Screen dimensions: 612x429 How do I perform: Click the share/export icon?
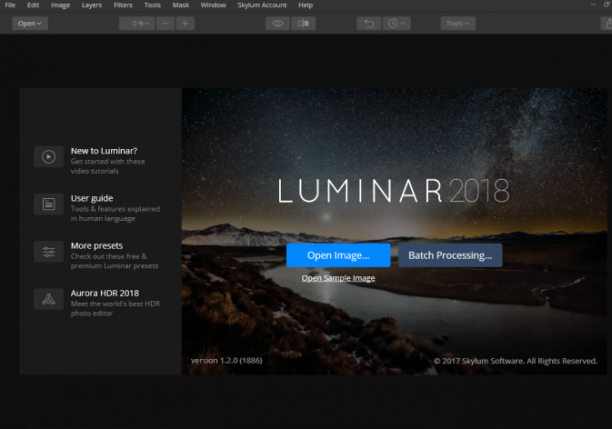pyautogui.click(x=607, y=23)
